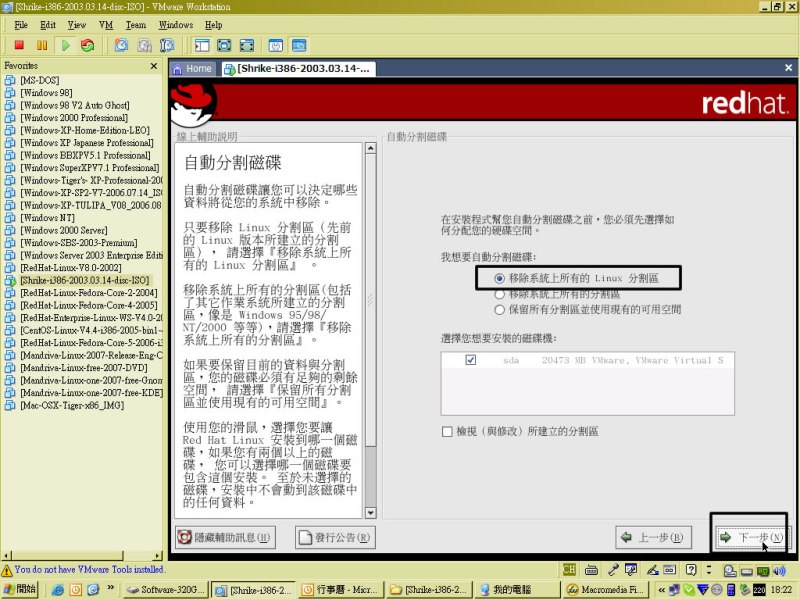The width and height of the screenshot is (800, 600).
Task: Select [Mandriva-Linux-free-2007-DVD] in Favorites
Action: [84, 368]
